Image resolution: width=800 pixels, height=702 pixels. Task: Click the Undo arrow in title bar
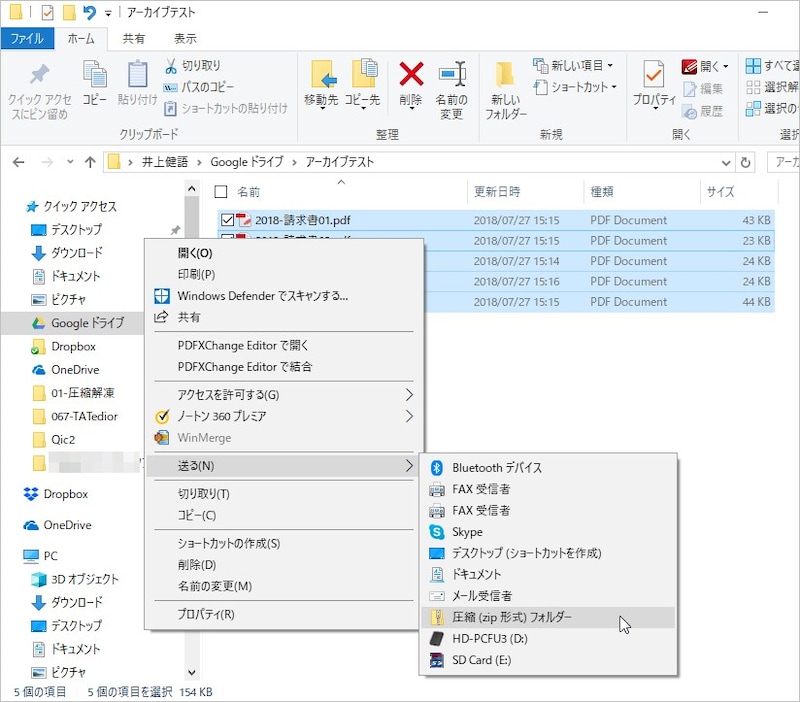89,12
